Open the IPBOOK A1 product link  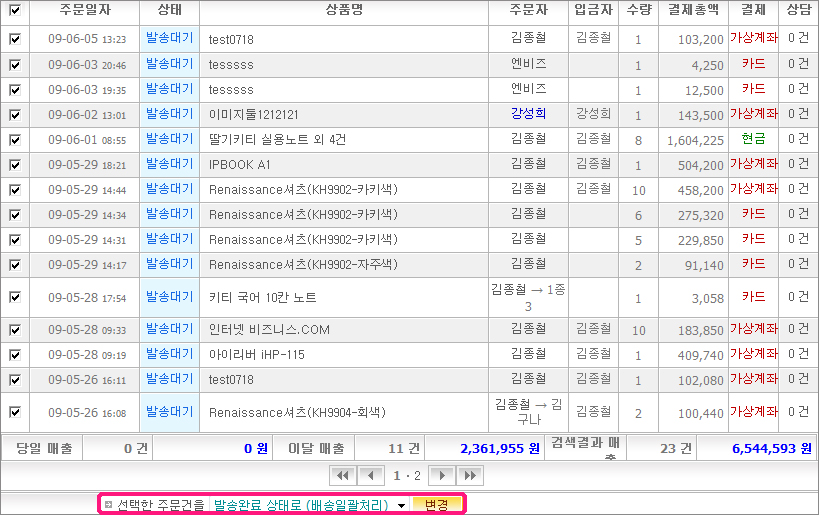click(x=240, y=165)
